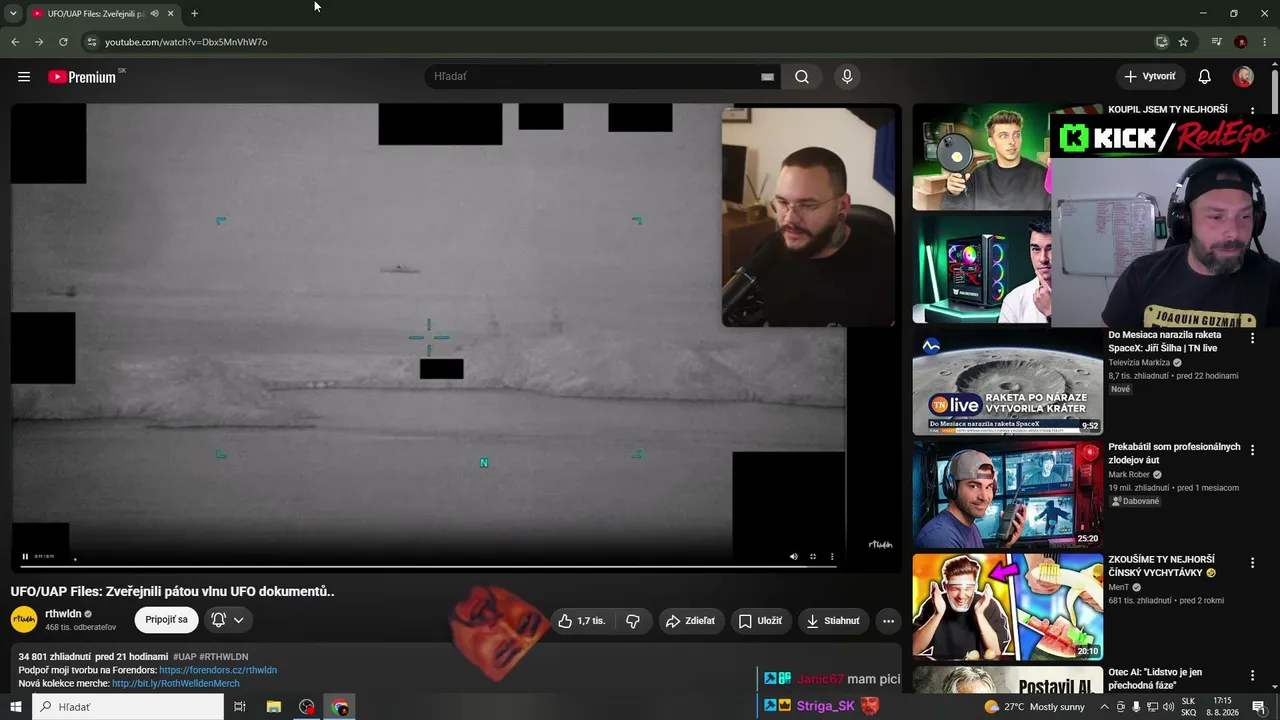Open Mark Rober channel name
This screenshot has width=1280, height=720.
click(x=1129, y=475)
